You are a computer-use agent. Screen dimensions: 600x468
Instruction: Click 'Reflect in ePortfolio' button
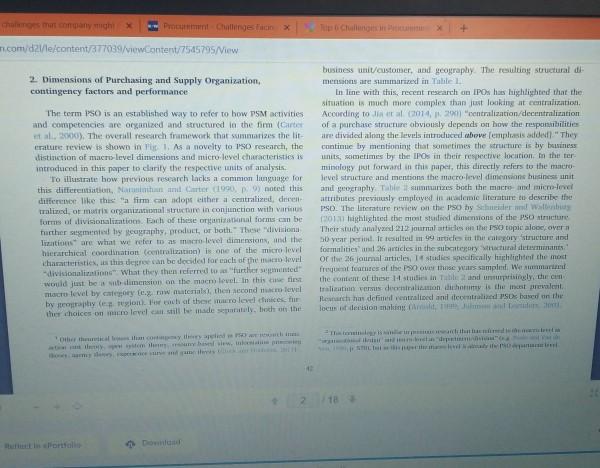coord(42,445)
